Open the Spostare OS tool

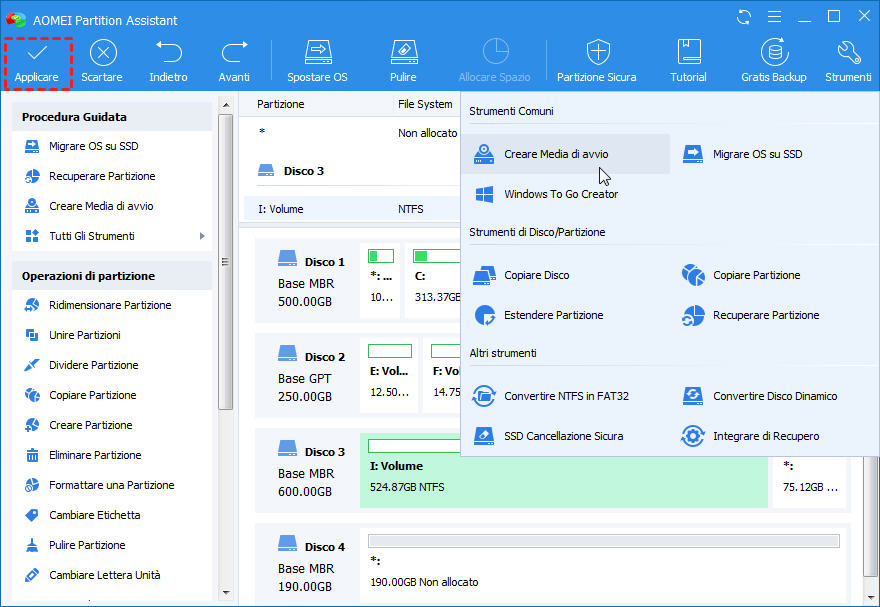pyautogui.click(x=317, y=53)
